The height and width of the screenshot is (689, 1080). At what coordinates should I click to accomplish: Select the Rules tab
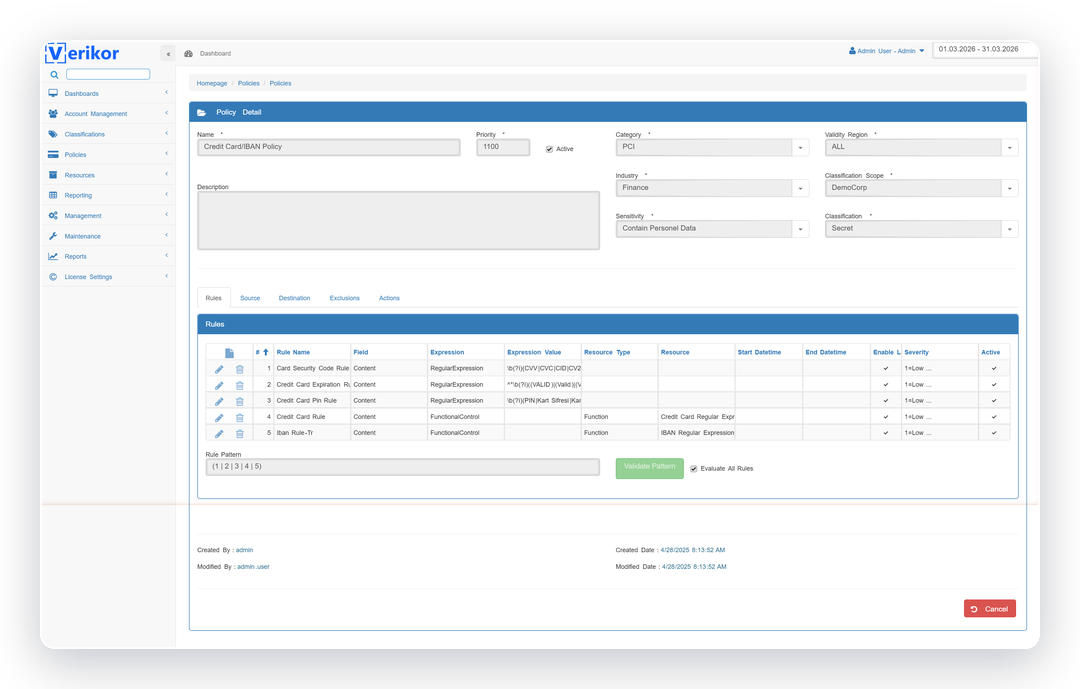point(214,298)
